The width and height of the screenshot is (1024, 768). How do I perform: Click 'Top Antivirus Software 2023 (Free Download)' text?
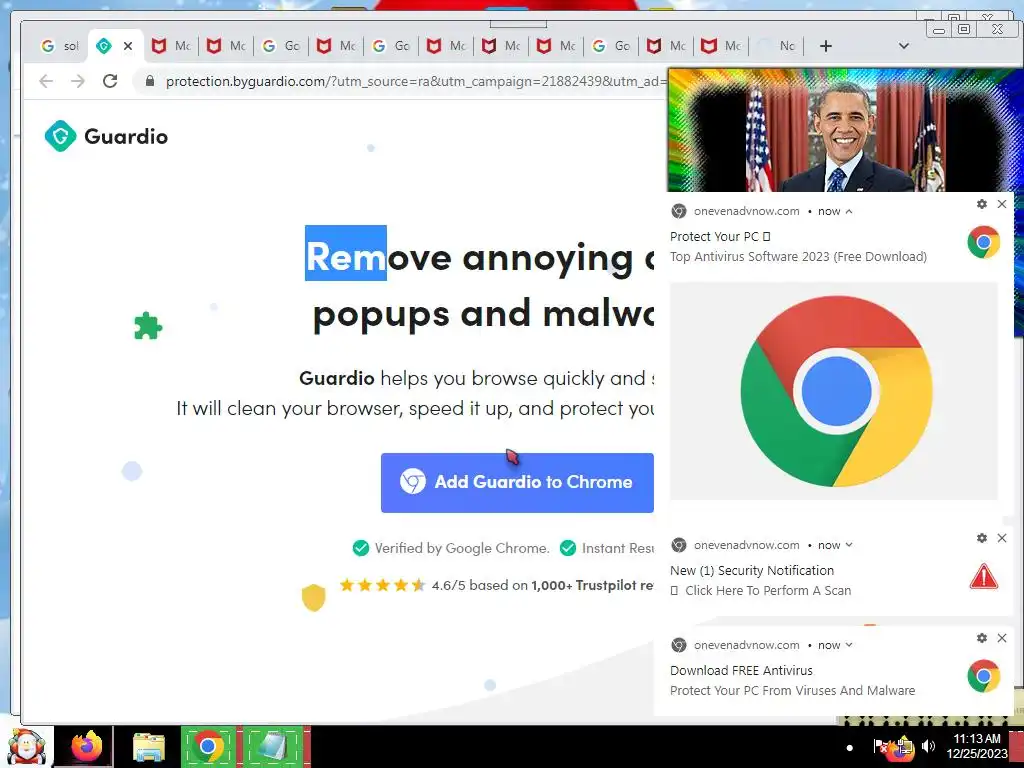coord(798,257)
